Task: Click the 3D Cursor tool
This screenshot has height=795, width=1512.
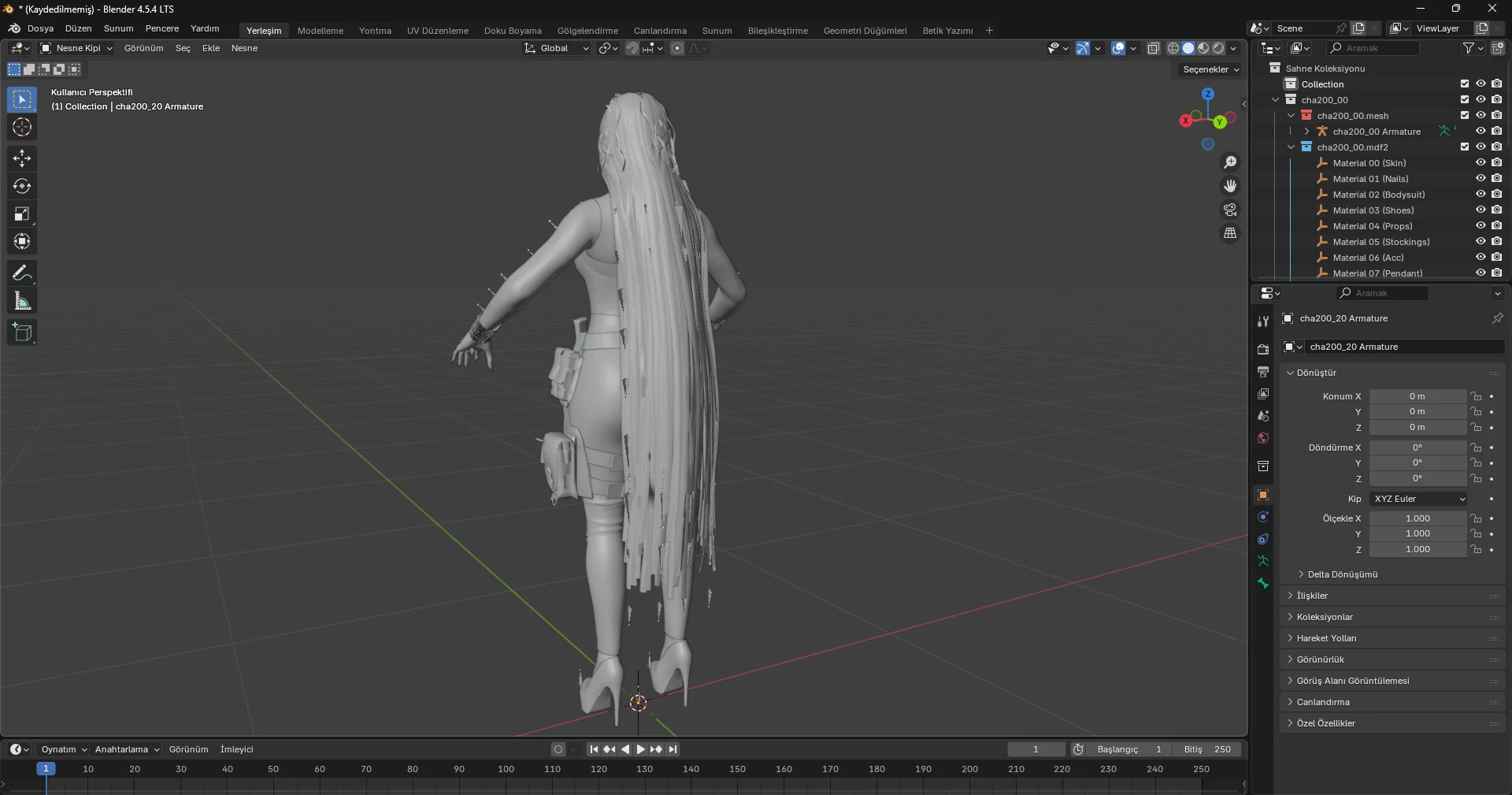Action: pos(22,127)
